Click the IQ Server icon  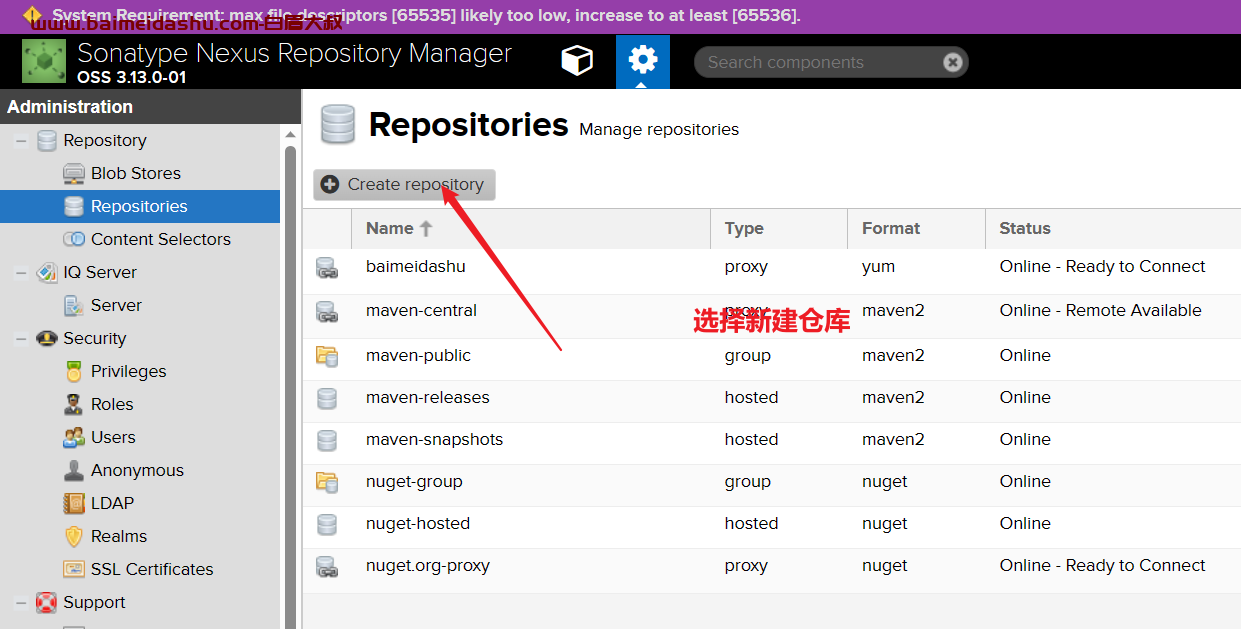[x=46, y=272]
